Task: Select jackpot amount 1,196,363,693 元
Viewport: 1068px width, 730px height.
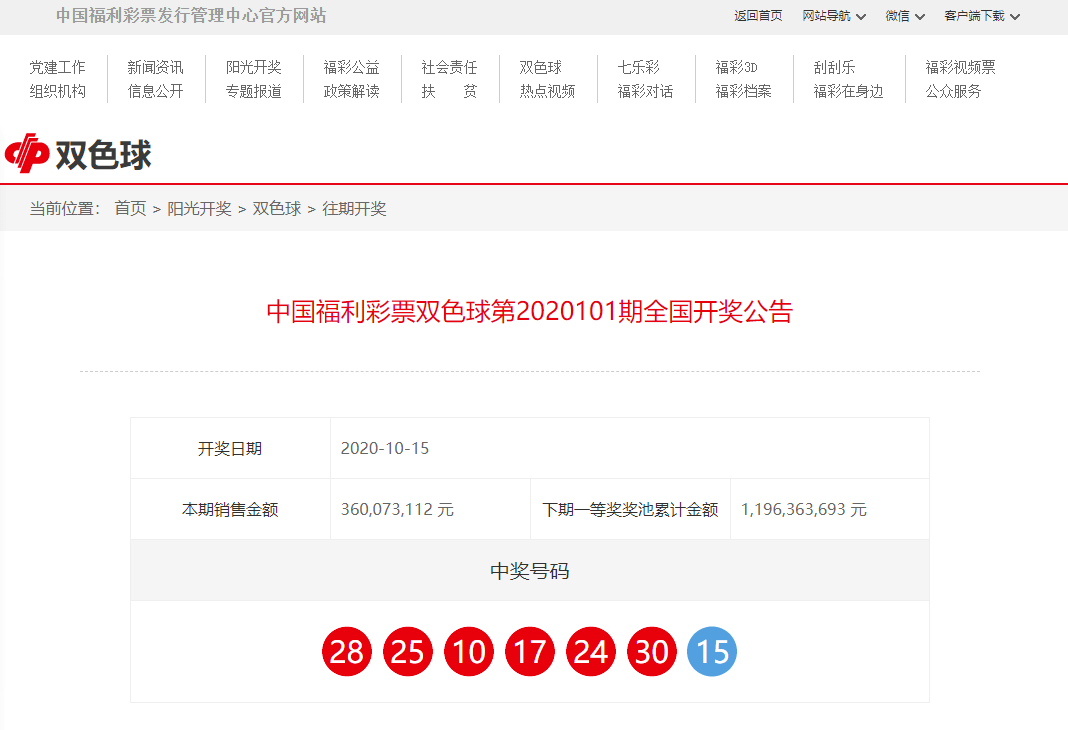Action: coord(804,509)
